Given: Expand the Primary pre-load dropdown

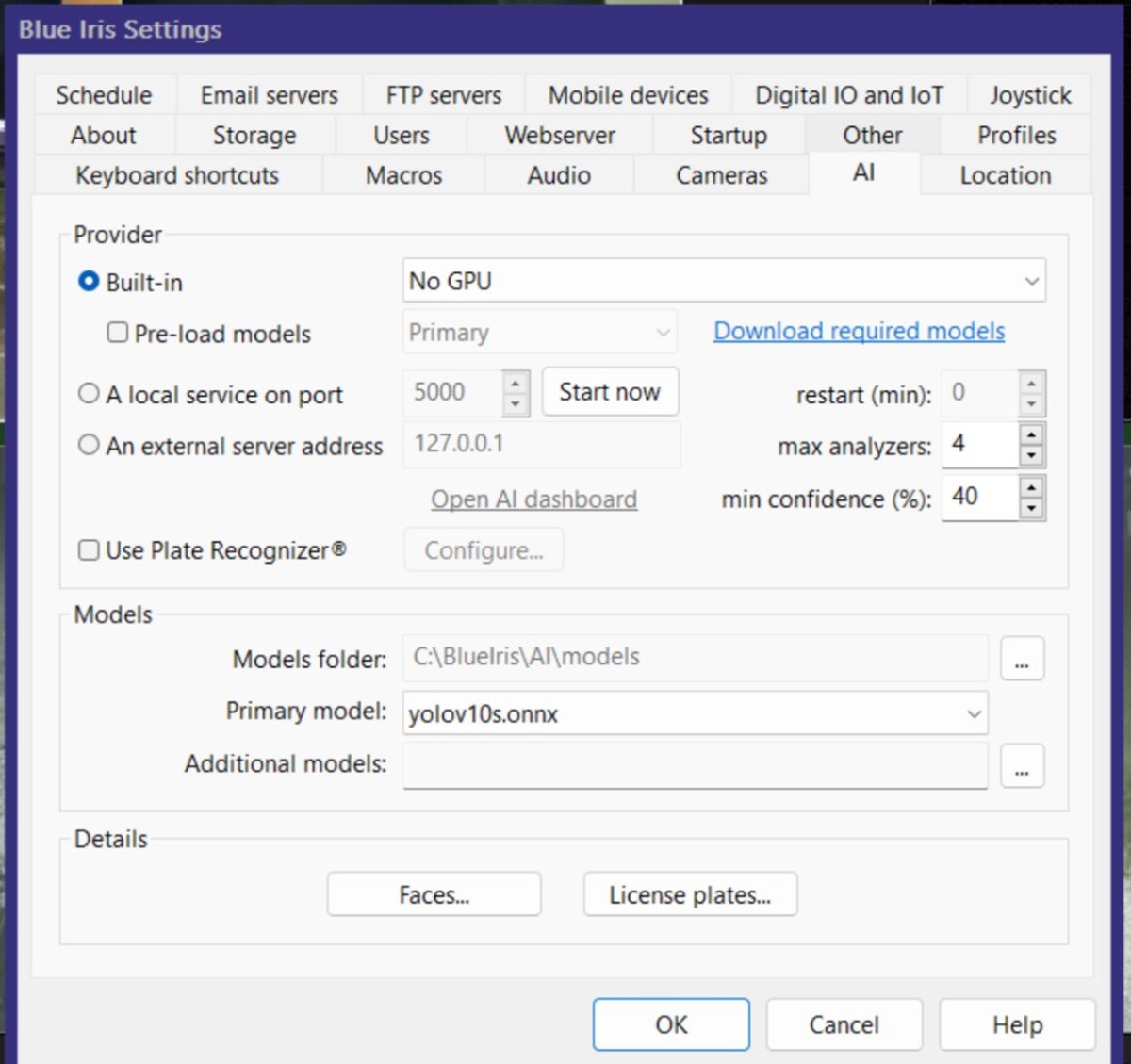Looking at the screenshot, I should coord(539,333).
